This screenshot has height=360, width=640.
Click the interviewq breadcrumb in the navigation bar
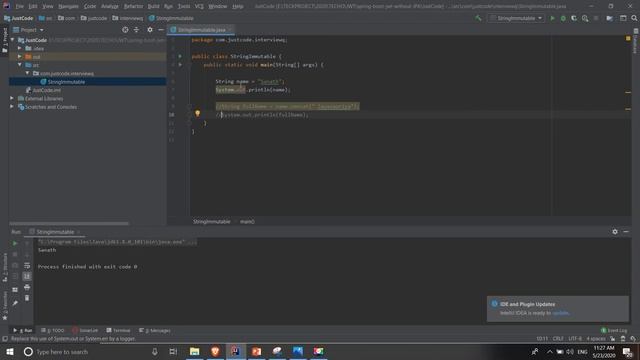128,18
